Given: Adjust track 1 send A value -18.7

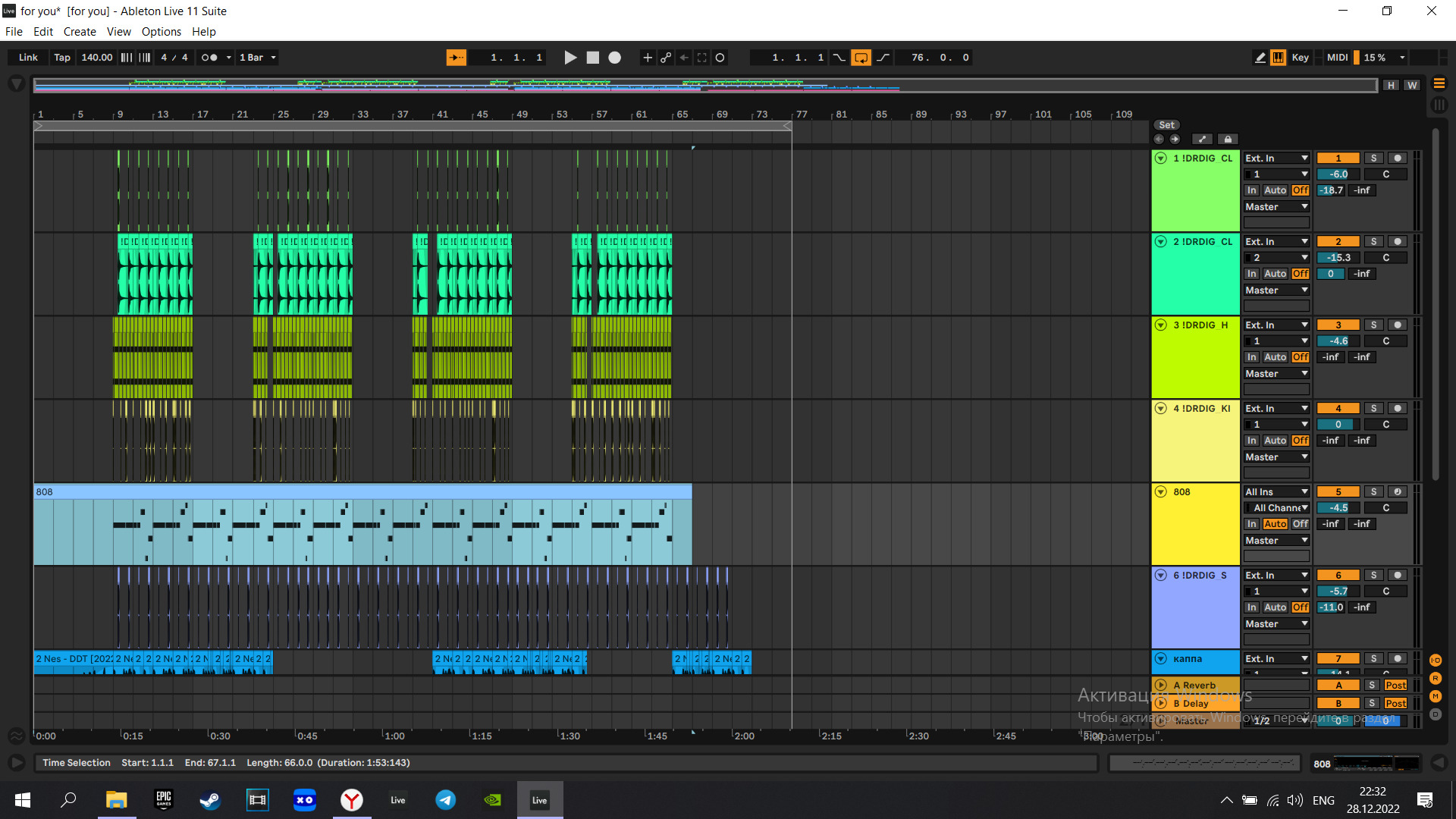Looking at the screenshot, I should click(x=1331, y=190).
